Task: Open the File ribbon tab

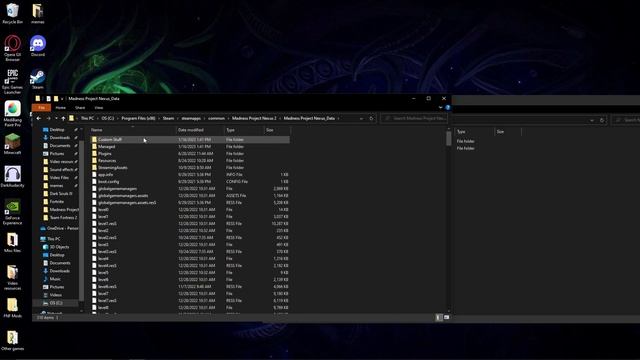Action: pos(42,108)
